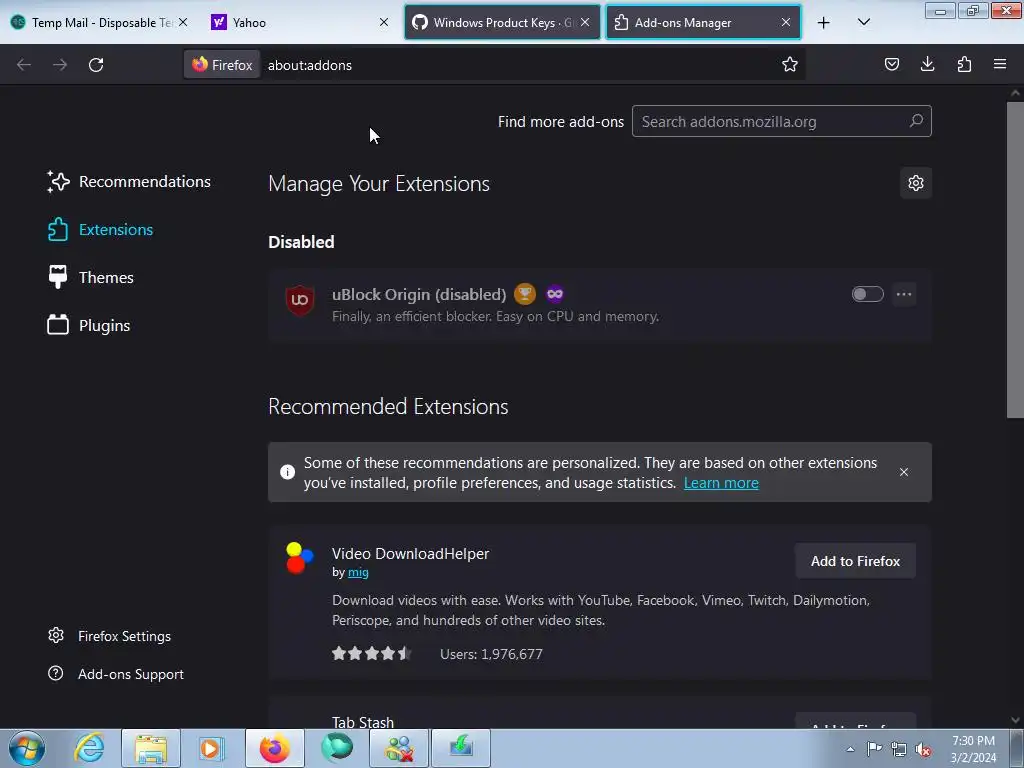The height and width of the screenshot is (768, 1024).
Task: Open Add-ons Support link
Action: coord(116,674)
